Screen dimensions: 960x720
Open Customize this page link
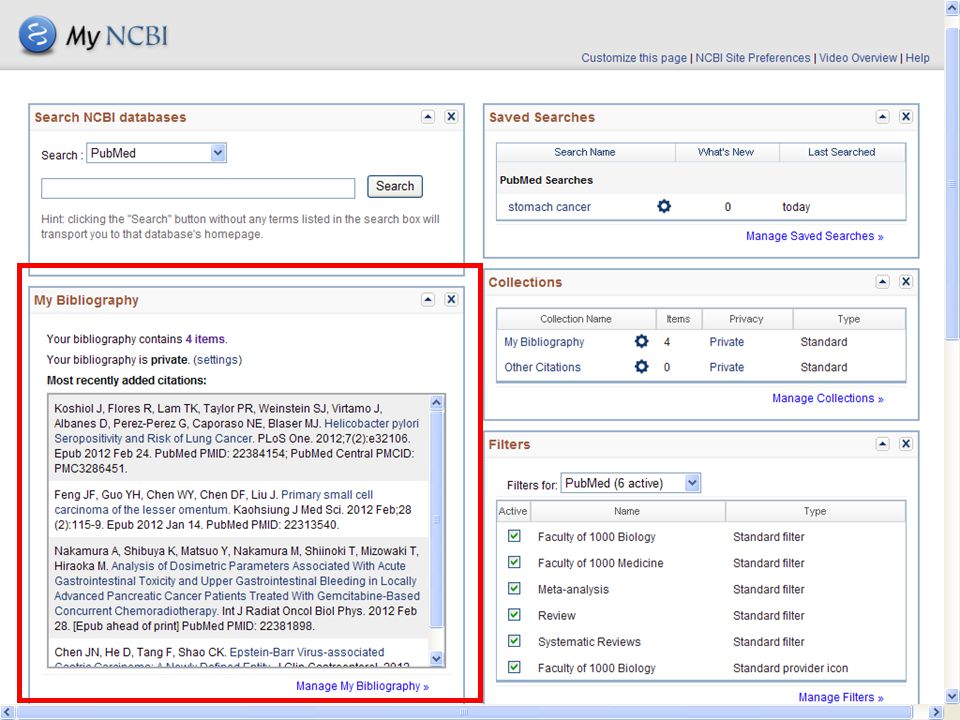(x=634, y=58)
